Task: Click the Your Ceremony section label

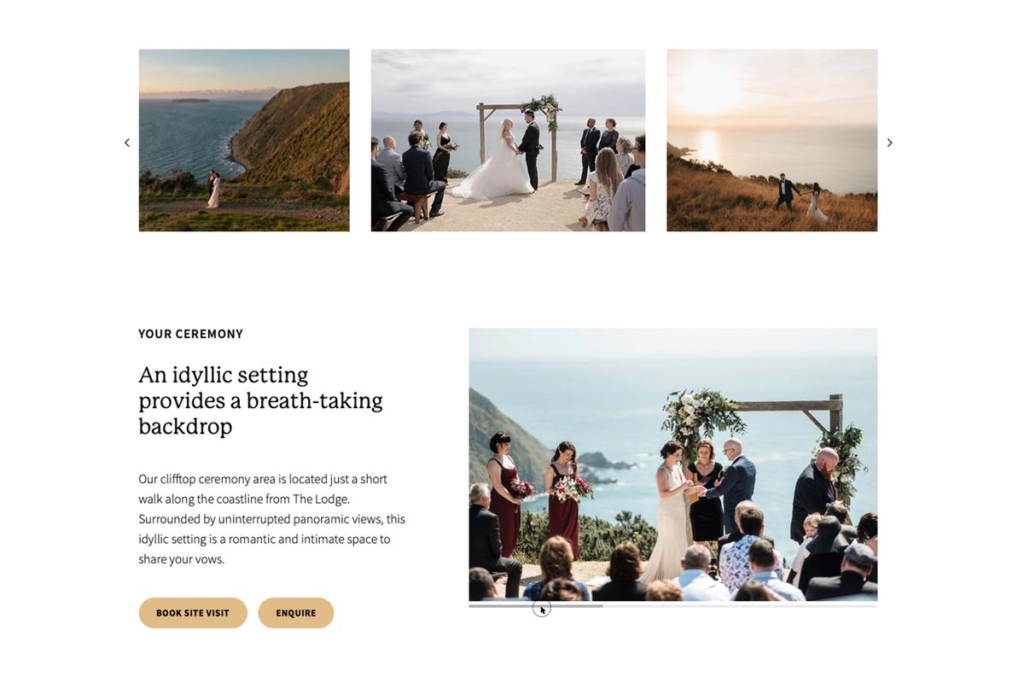Action: (191, 334)
